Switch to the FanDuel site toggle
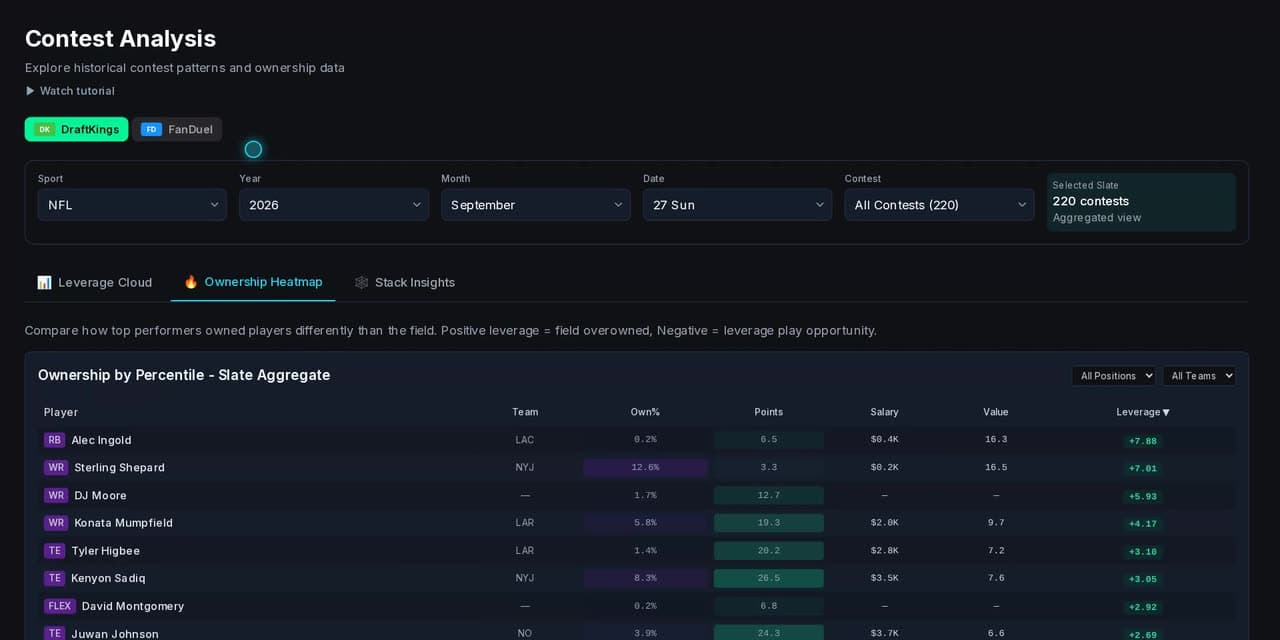1280x640 pixels. click(177, 129)
